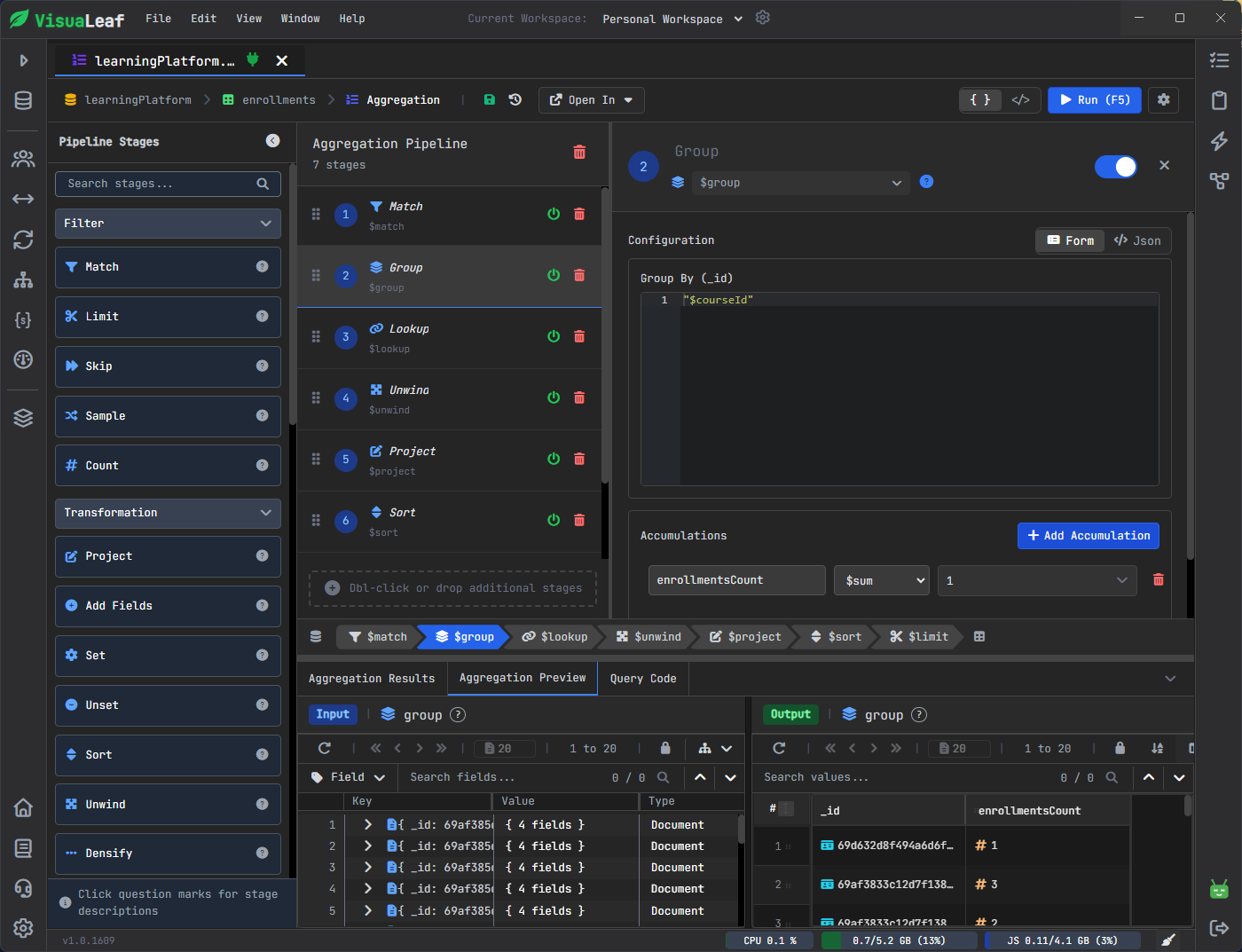Viewport: 1242px width, 952px height.
Task: Switch to Query Code tab
Action: pyautogui.click(x=643, y=678)
